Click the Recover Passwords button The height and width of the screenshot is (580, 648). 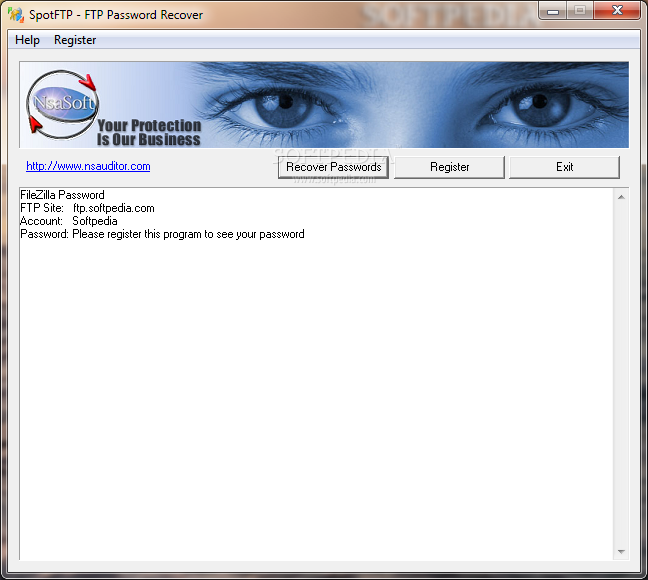pos(334,167)
